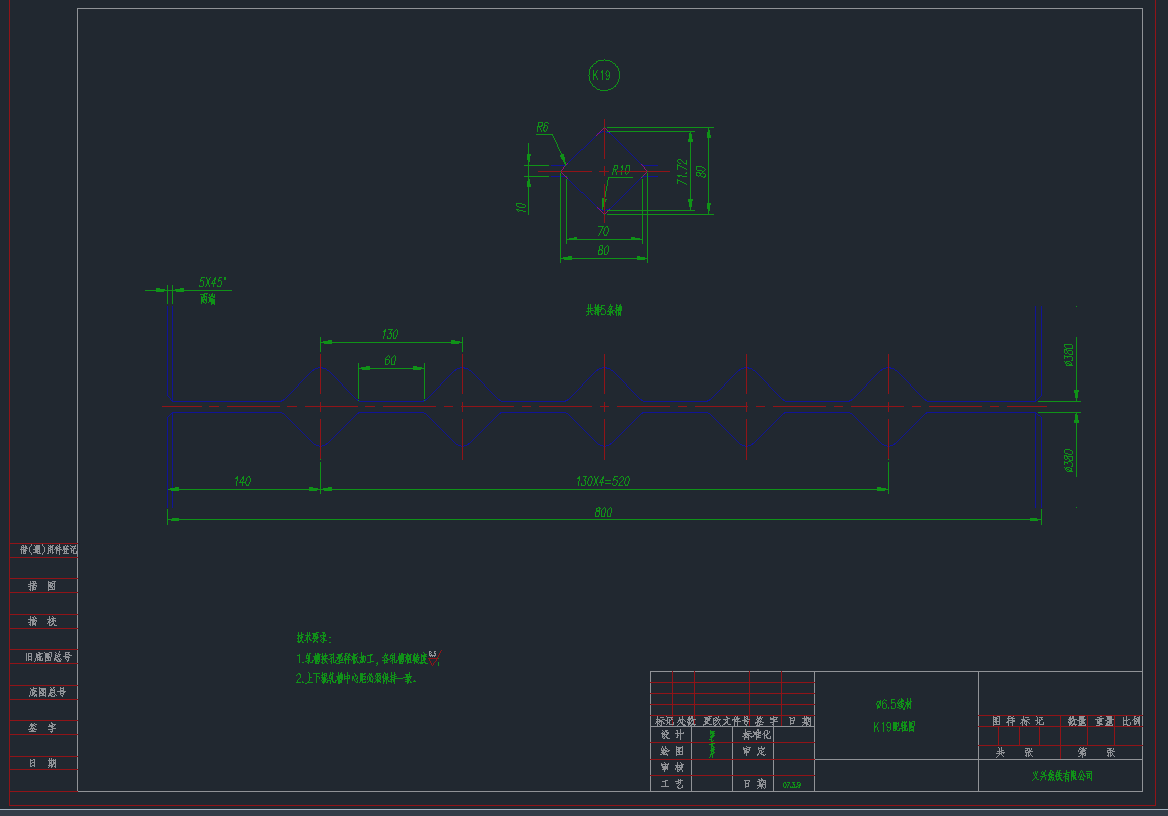Select the upper ø380 diameter text
1168x816 pixels.
pos(1069,355)
